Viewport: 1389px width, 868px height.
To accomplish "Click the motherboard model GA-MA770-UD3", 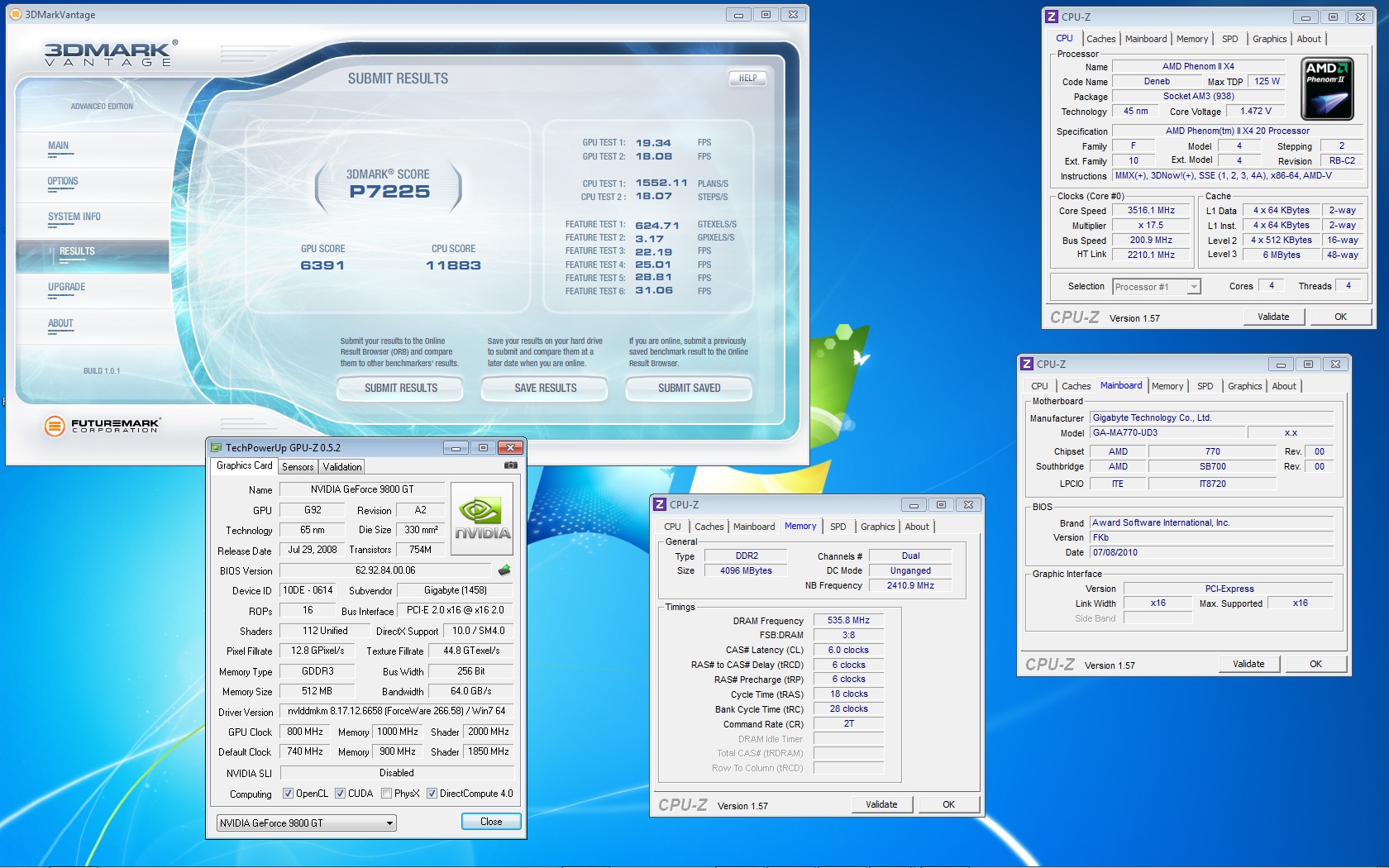I will coord(1167,433).
